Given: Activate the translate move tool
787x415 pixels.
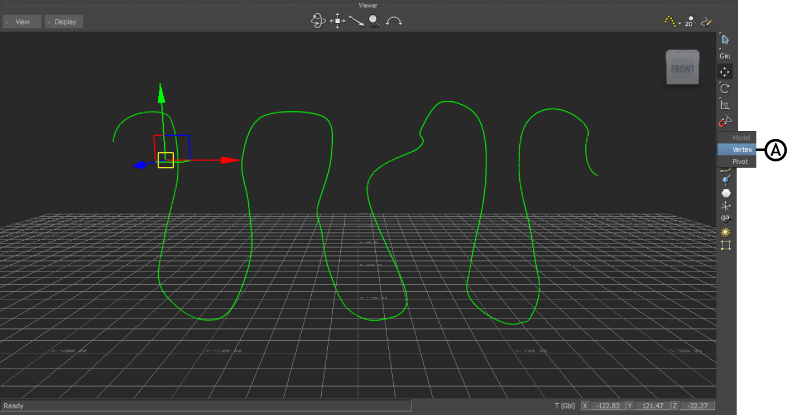Looking at the screenshot, I should pos(725,72).
